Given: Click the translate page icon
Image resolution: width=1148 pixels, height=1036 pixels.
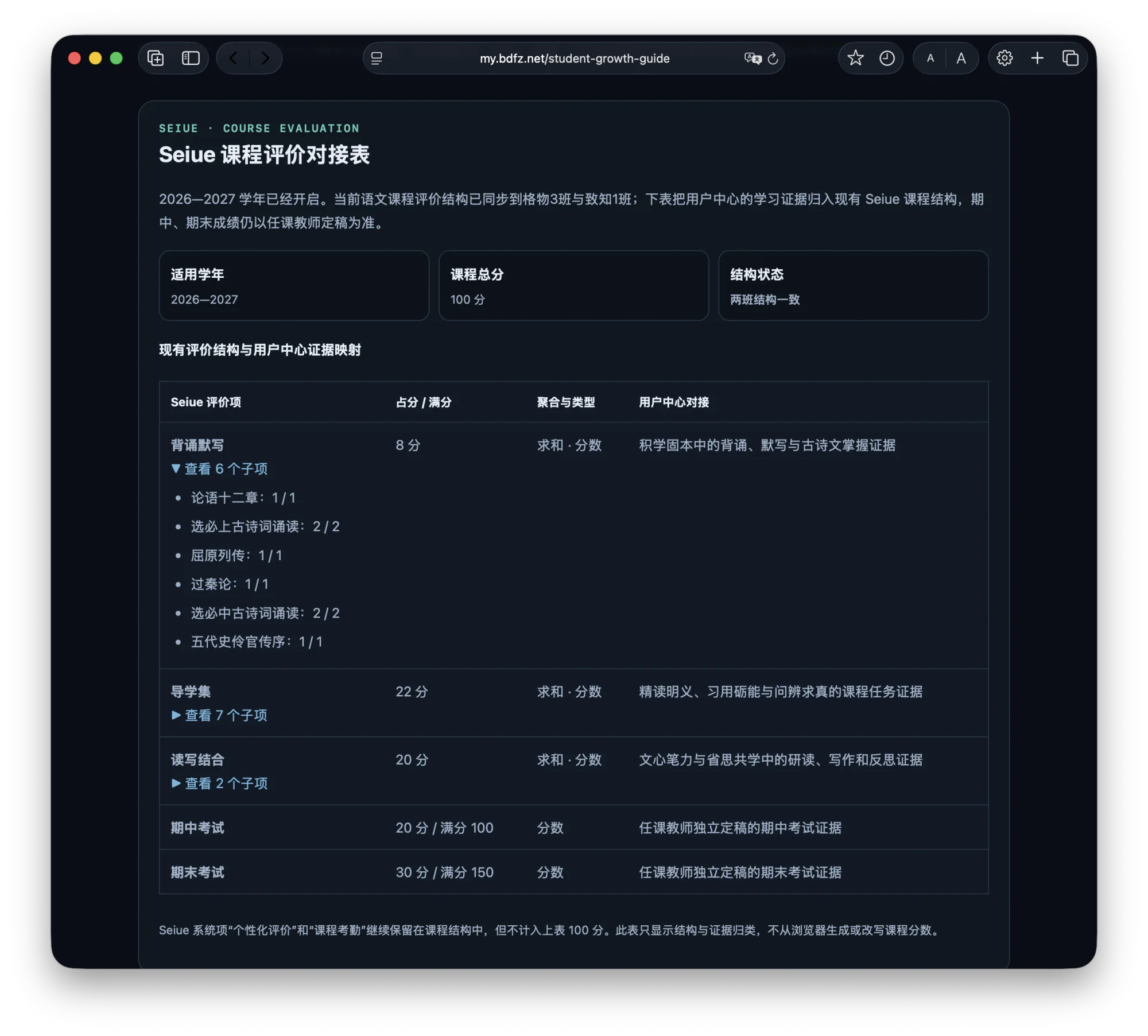Looking at the screenshot, I should coord(753,58).
